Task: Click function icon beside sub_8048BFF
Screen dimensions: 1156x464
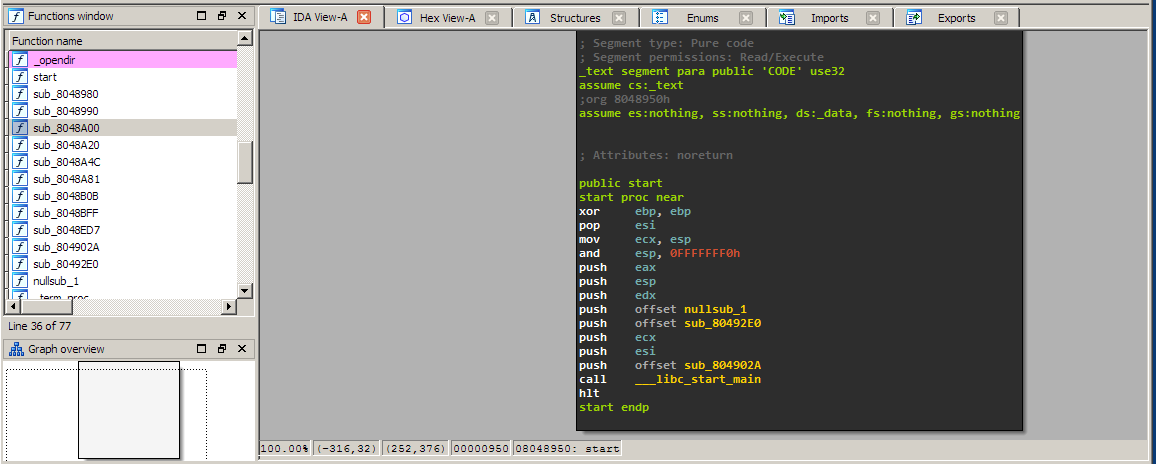Action: (21, 212)
